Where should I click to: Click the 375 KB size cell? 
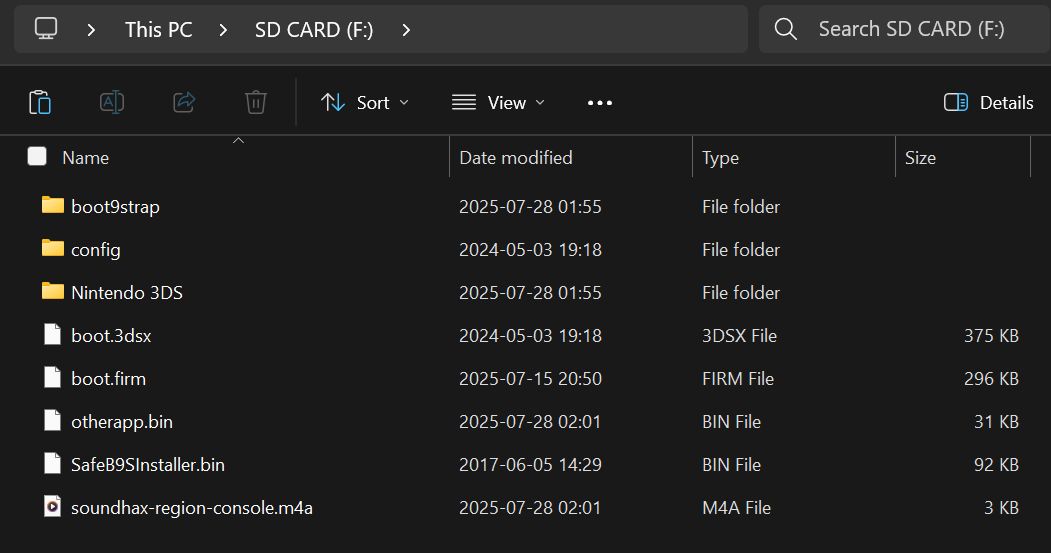[991, 335]
